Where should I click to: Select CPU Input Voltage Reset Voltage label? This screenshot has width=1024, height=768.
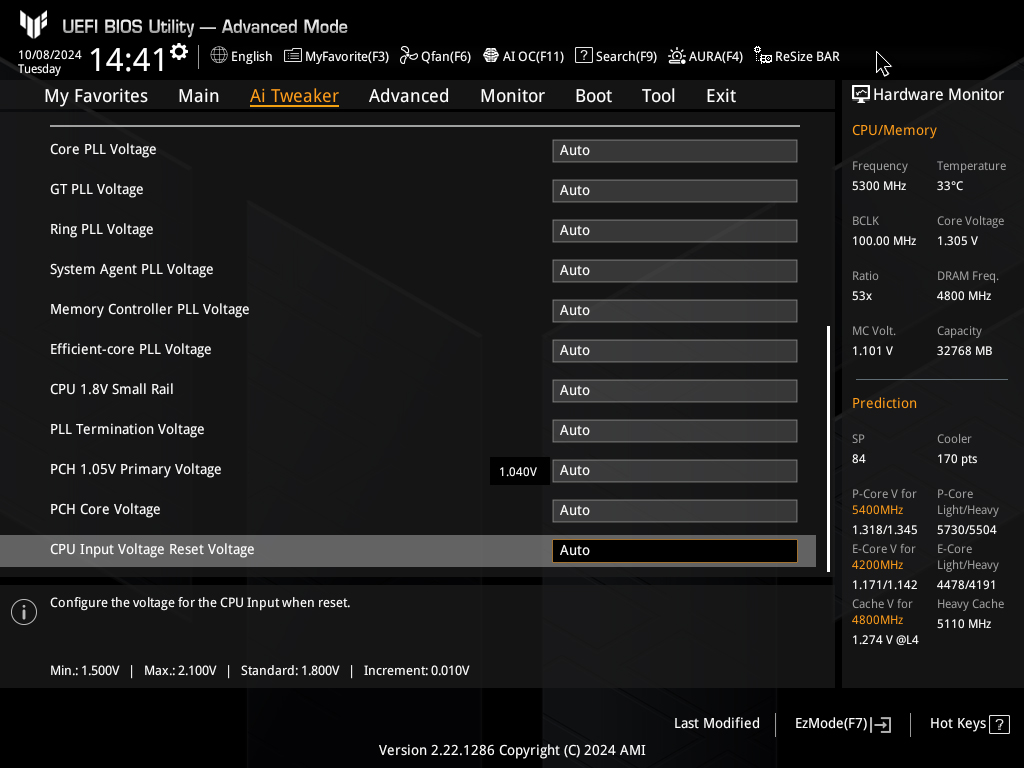pos(152,550)
